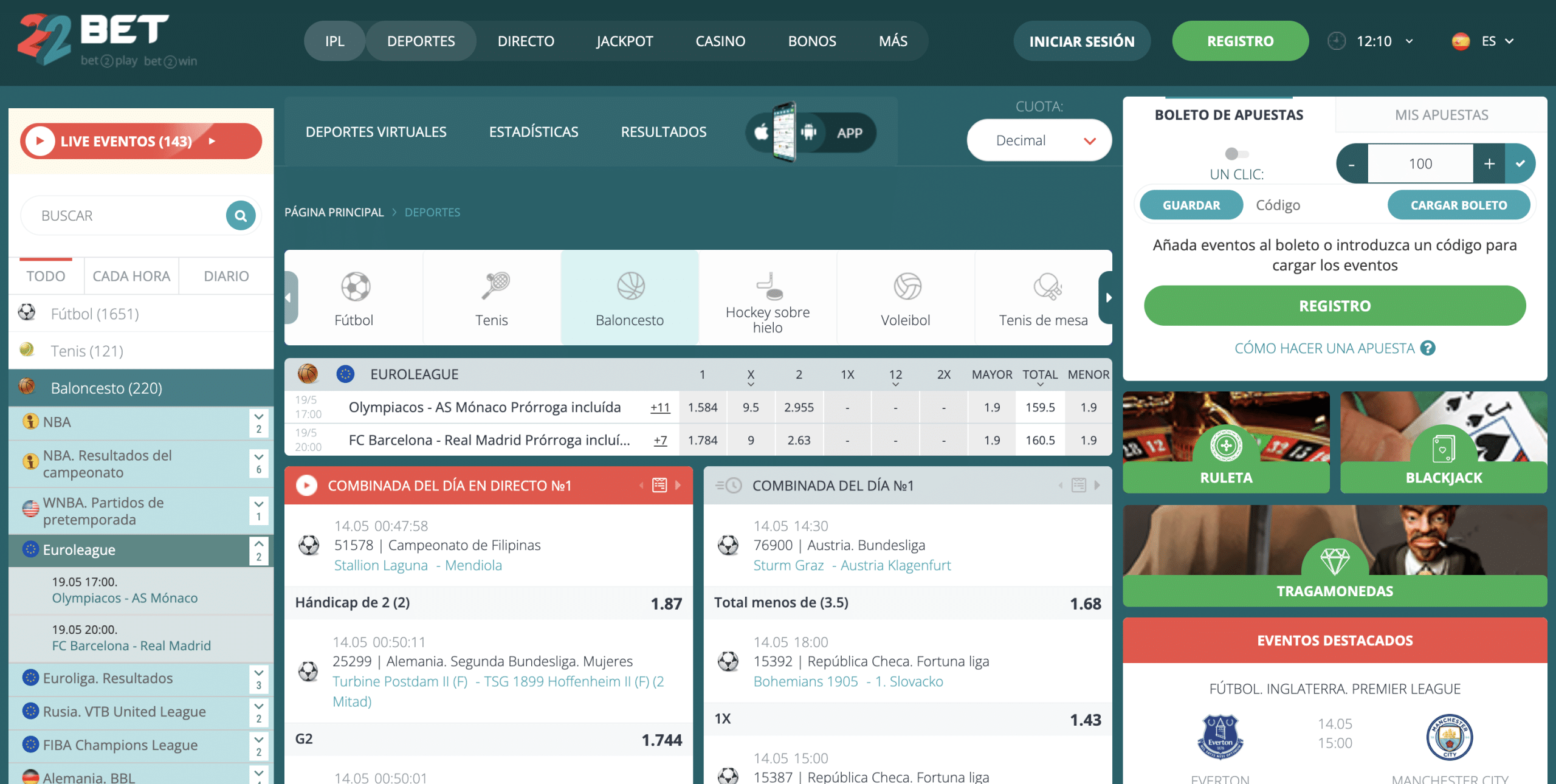The image size is (1556, 784).
Task: Click the CARGAR BOLETO button
Action: 1458,205
